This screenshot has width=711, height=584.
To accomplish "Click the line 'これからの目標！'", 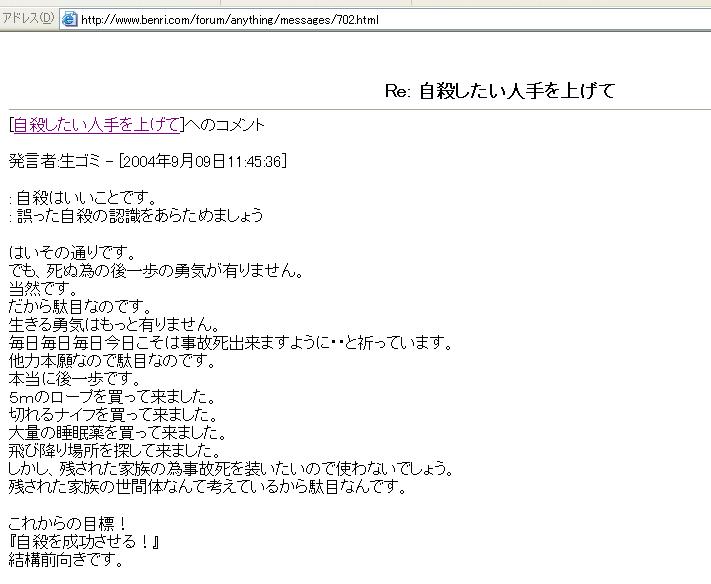I will point(68,524).
